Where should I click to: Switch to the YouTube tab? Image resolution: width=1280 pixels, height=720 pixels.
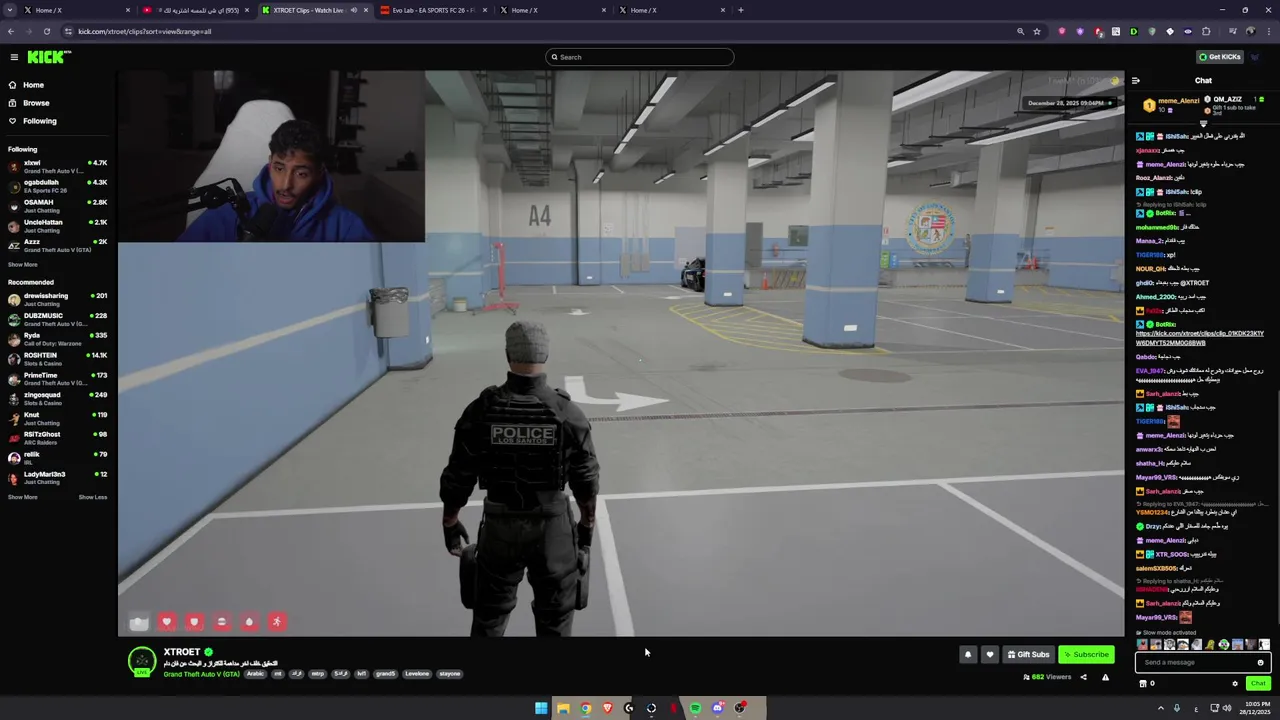pos(196,10)
